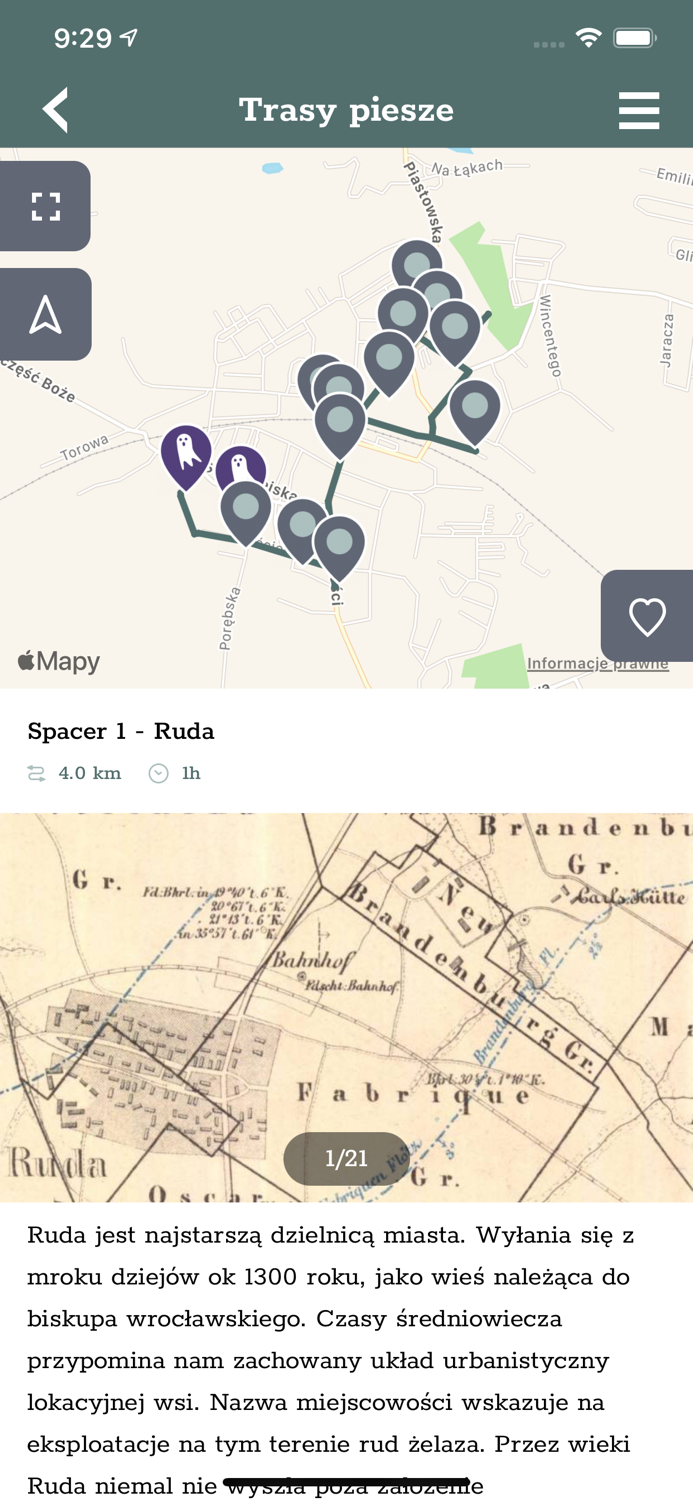693x1500 pixels.
Task: Open the hamburger menu
Action: tap(639, 110)
